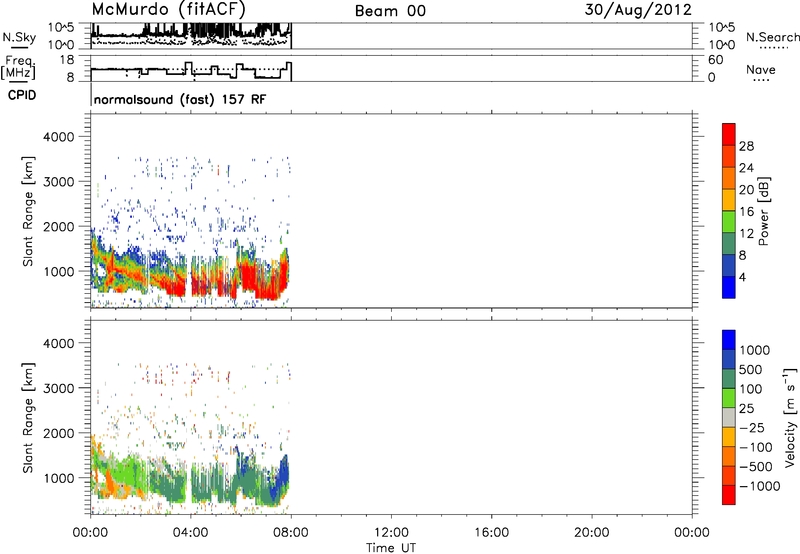Pick the light green 12–16 dB Power segment
The width and height of the screenshot is (800, 554).
729,221
